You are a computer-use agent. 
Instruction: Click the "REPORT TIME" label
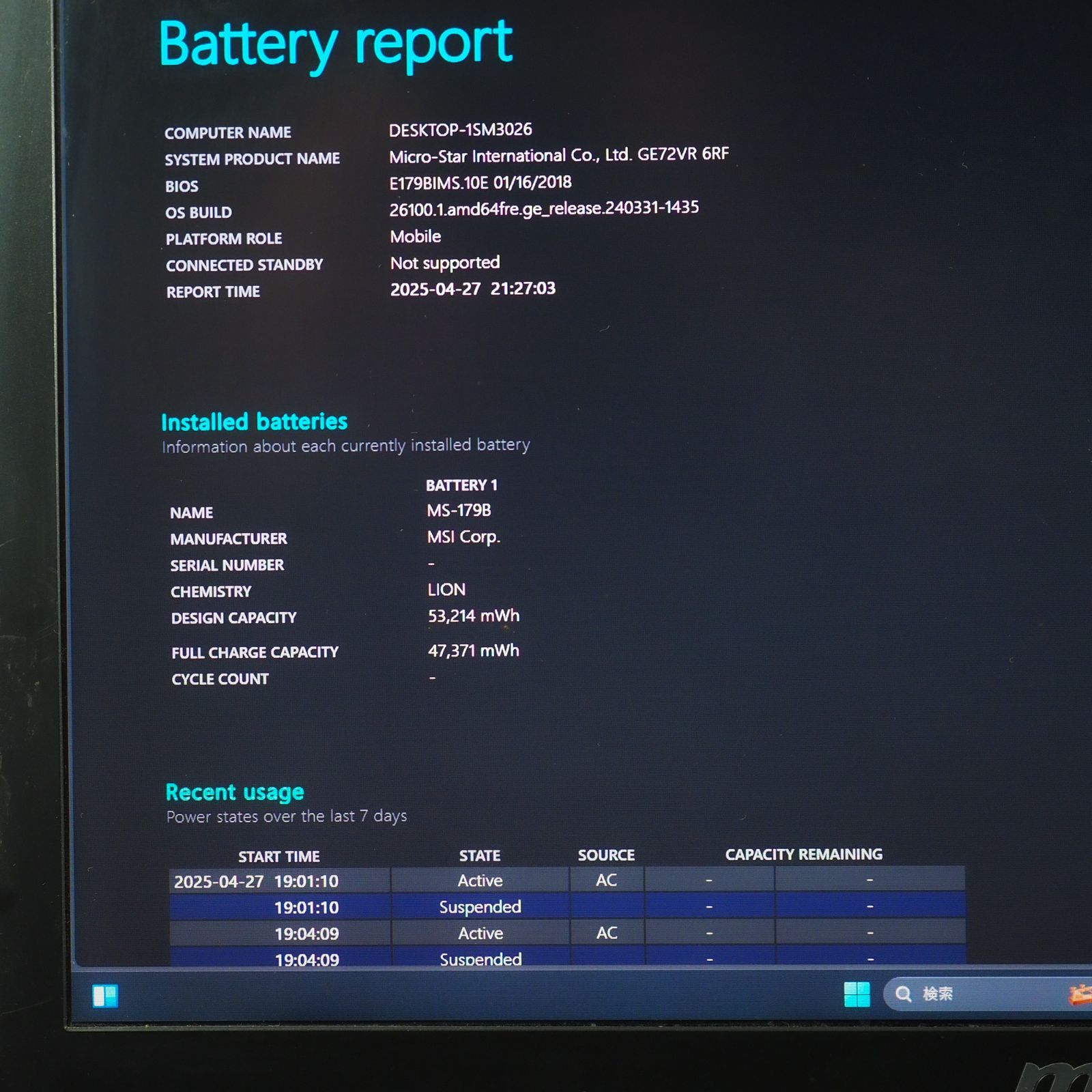point(213,292)
